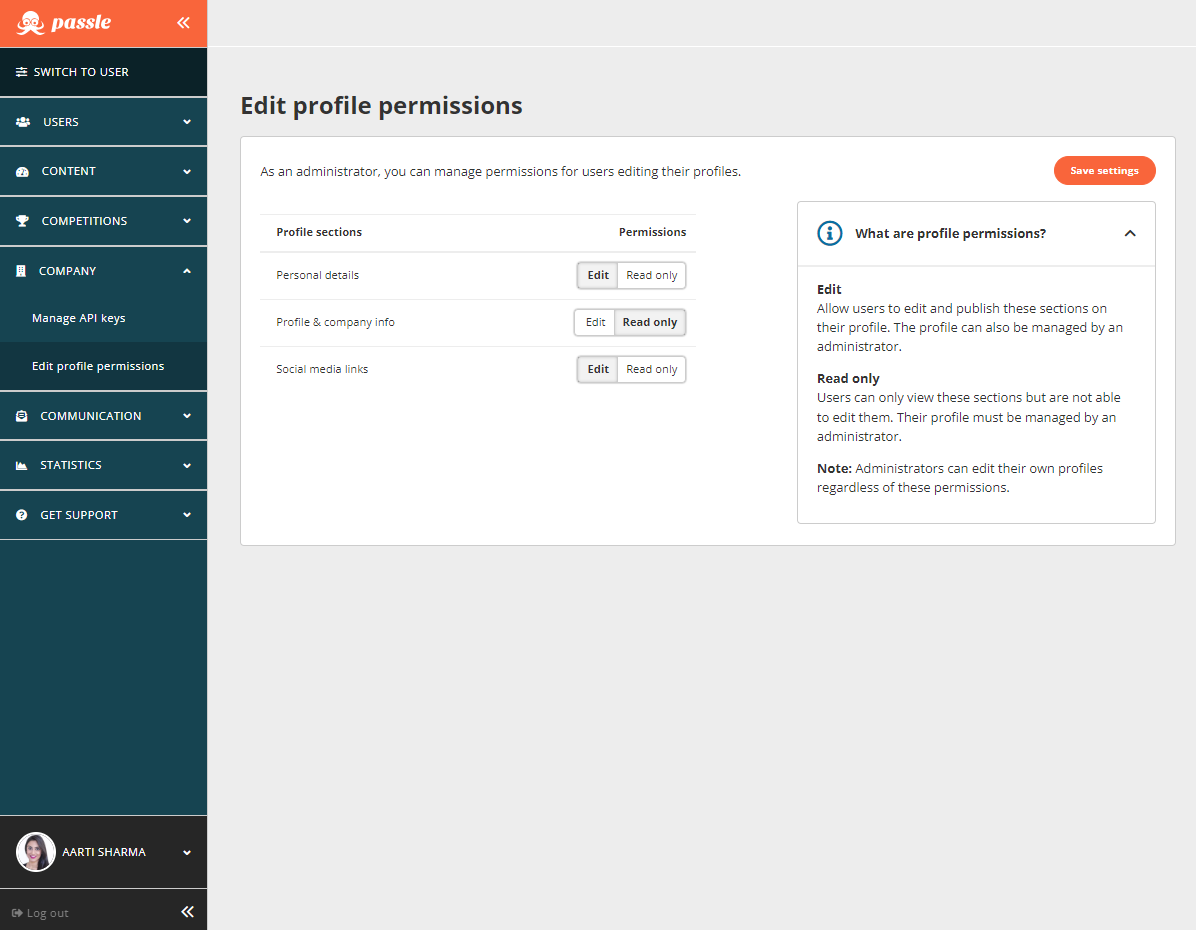Viewport: 1196px width, 930px height.
Task: Click the 'Permissions' column header
Action: click(652, 232)
